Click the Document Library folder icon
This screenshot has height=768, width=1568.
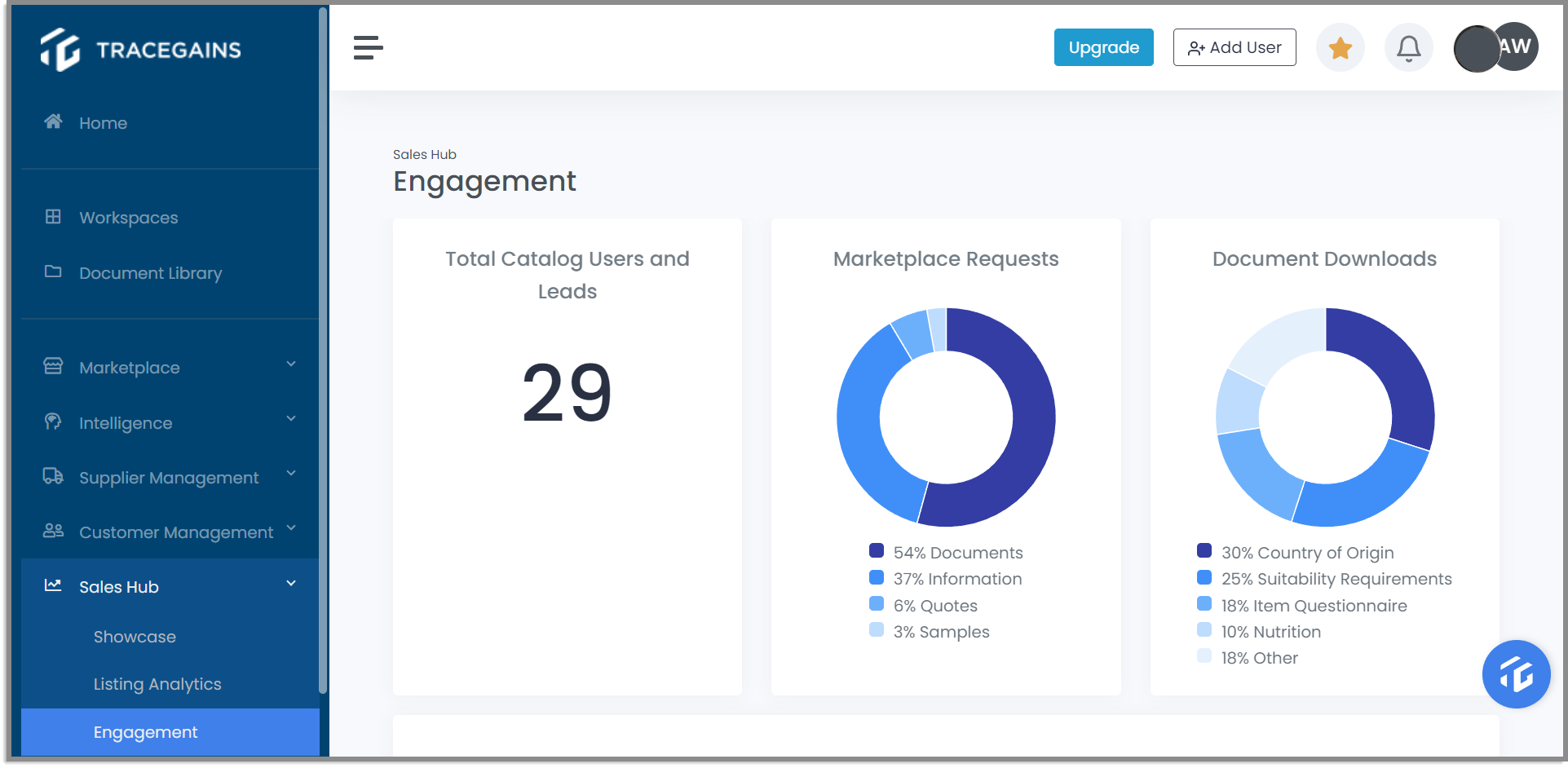click(x=52, y=272)
